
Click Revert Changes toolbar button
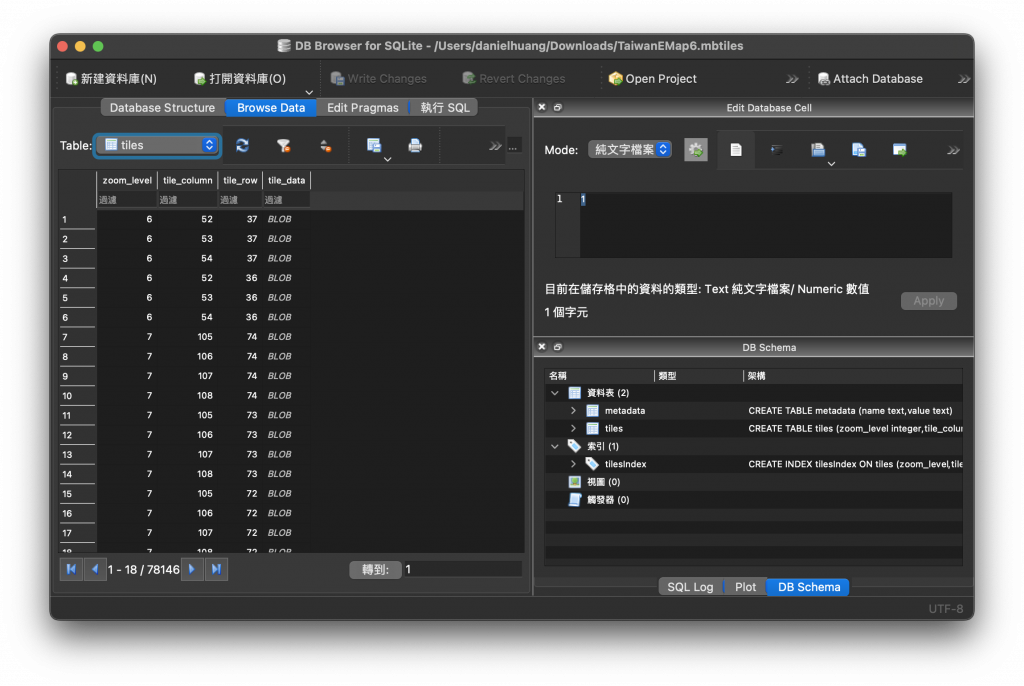(x=514, y=78)
